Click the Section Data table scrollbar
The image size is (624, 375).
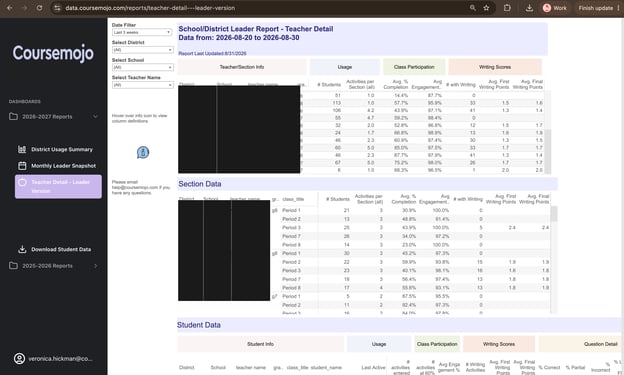(554, 214)
